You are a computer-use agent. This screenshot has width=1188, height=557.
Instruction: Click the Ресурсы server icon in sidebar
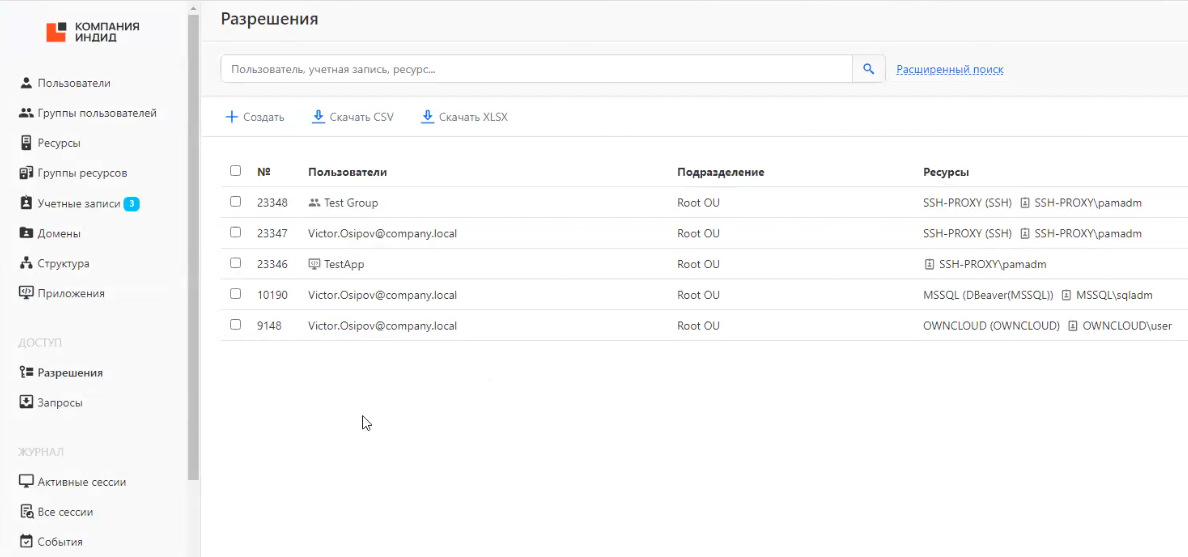click(x=27, y=143)
